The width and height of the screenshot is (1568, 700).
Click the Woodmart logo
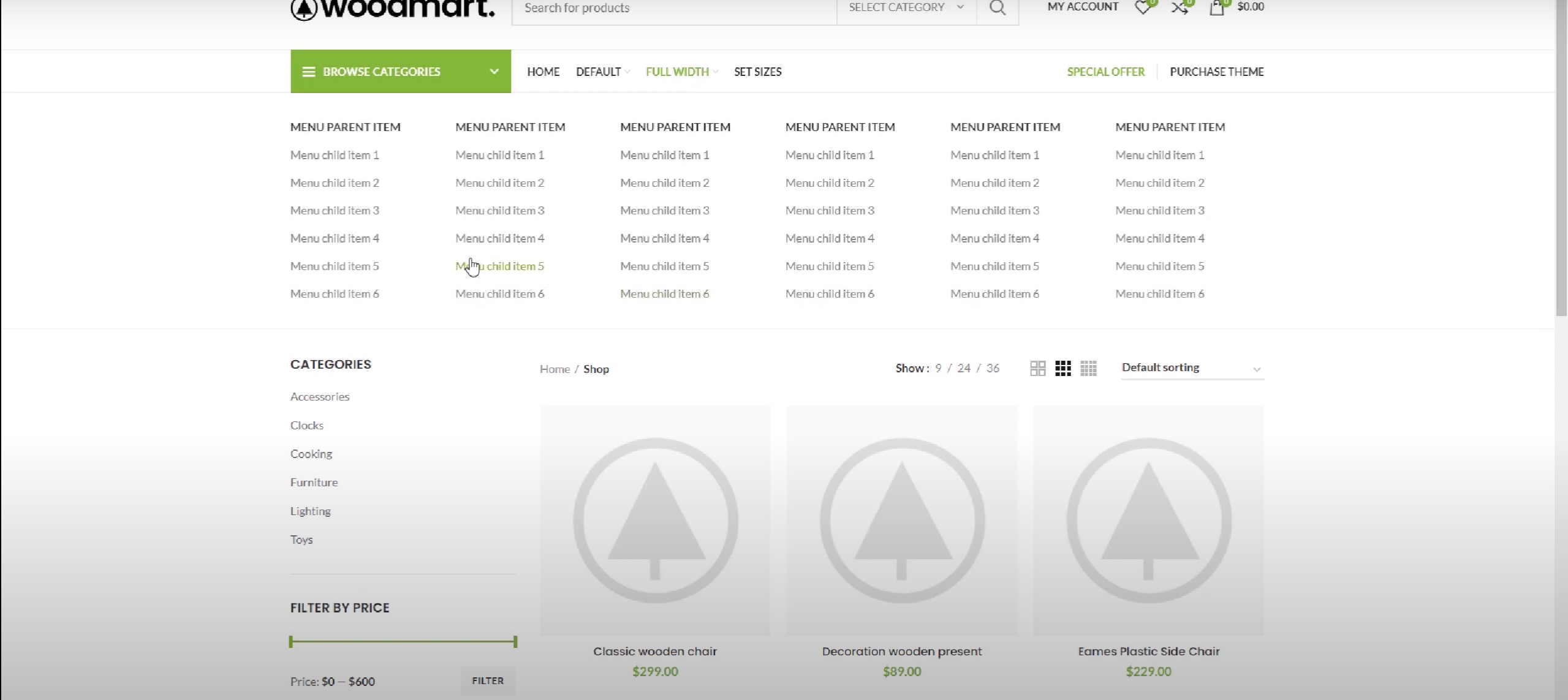point(392,9)
